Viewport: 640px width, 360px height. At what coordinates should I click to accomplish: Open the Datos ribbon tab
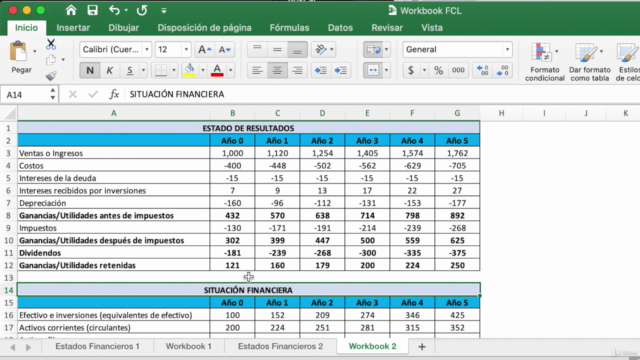340,28
